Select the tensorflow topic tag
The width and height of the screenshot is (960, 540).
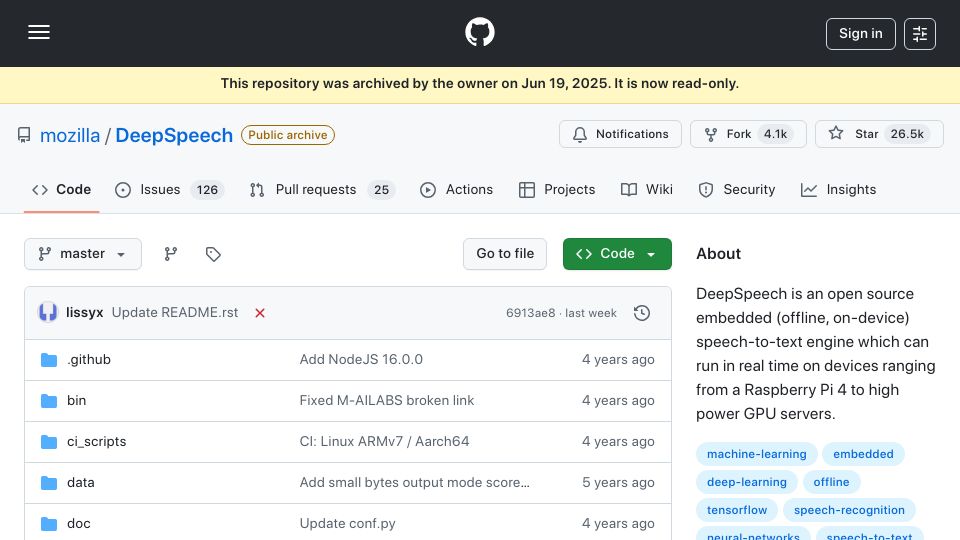tap(737, 510)
